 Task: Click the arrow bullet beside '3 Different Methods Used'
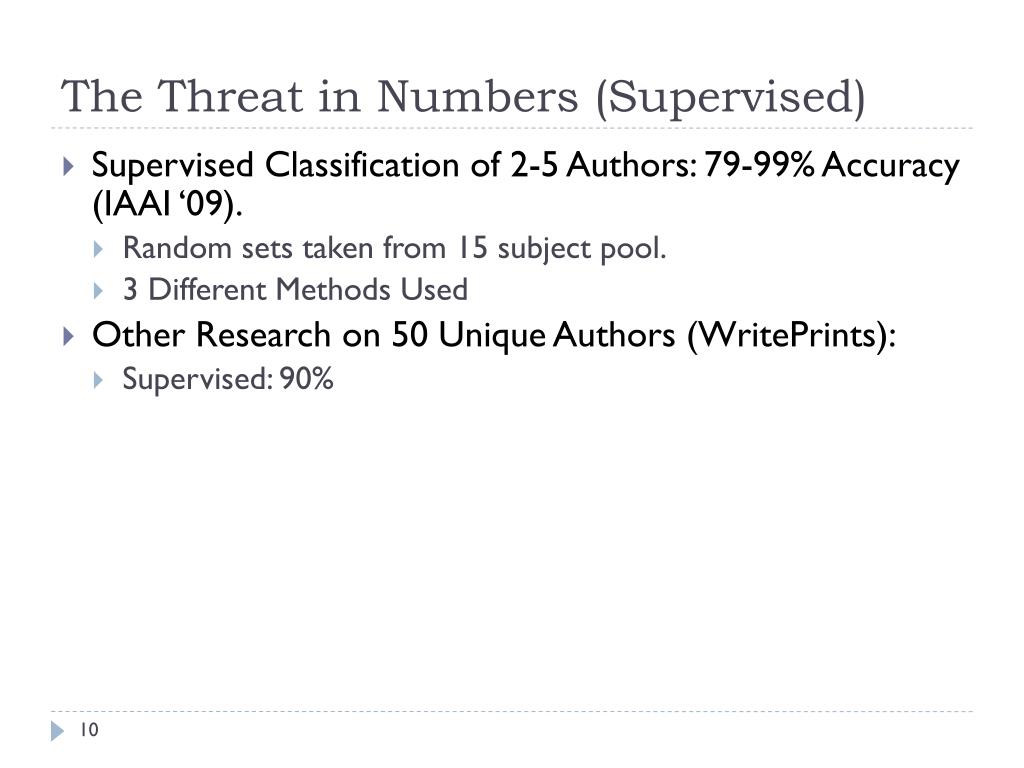pyautogui.click(x=98, y=290)
